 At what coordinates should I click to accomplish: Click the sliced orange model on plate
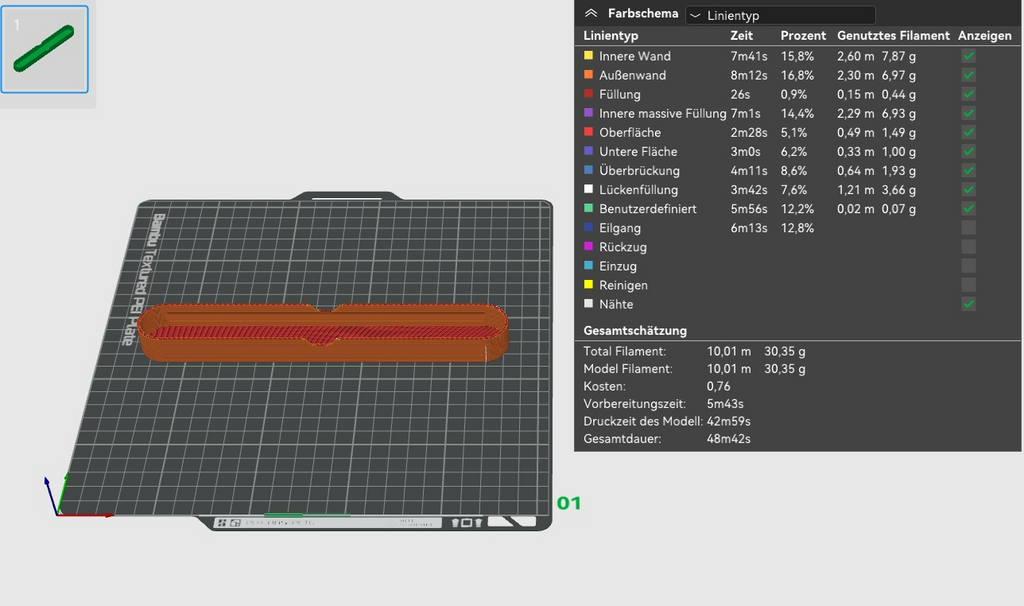pos(323,332)
